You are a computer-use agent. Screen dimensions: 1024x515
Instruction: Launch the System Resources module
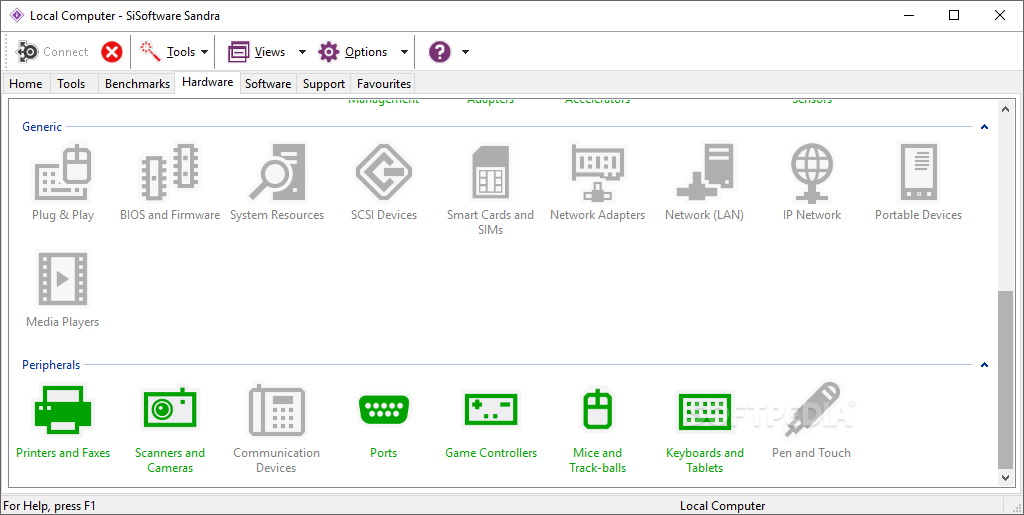(277, 183)
